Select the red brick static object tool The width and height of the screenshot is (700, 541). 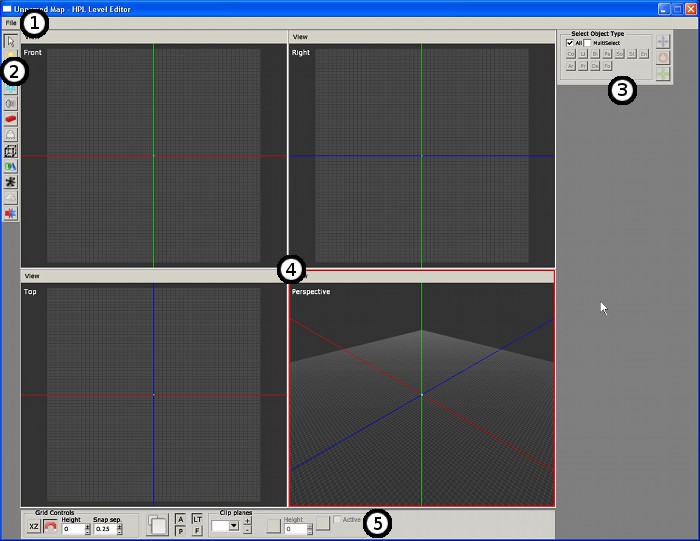tap(10, 119)
